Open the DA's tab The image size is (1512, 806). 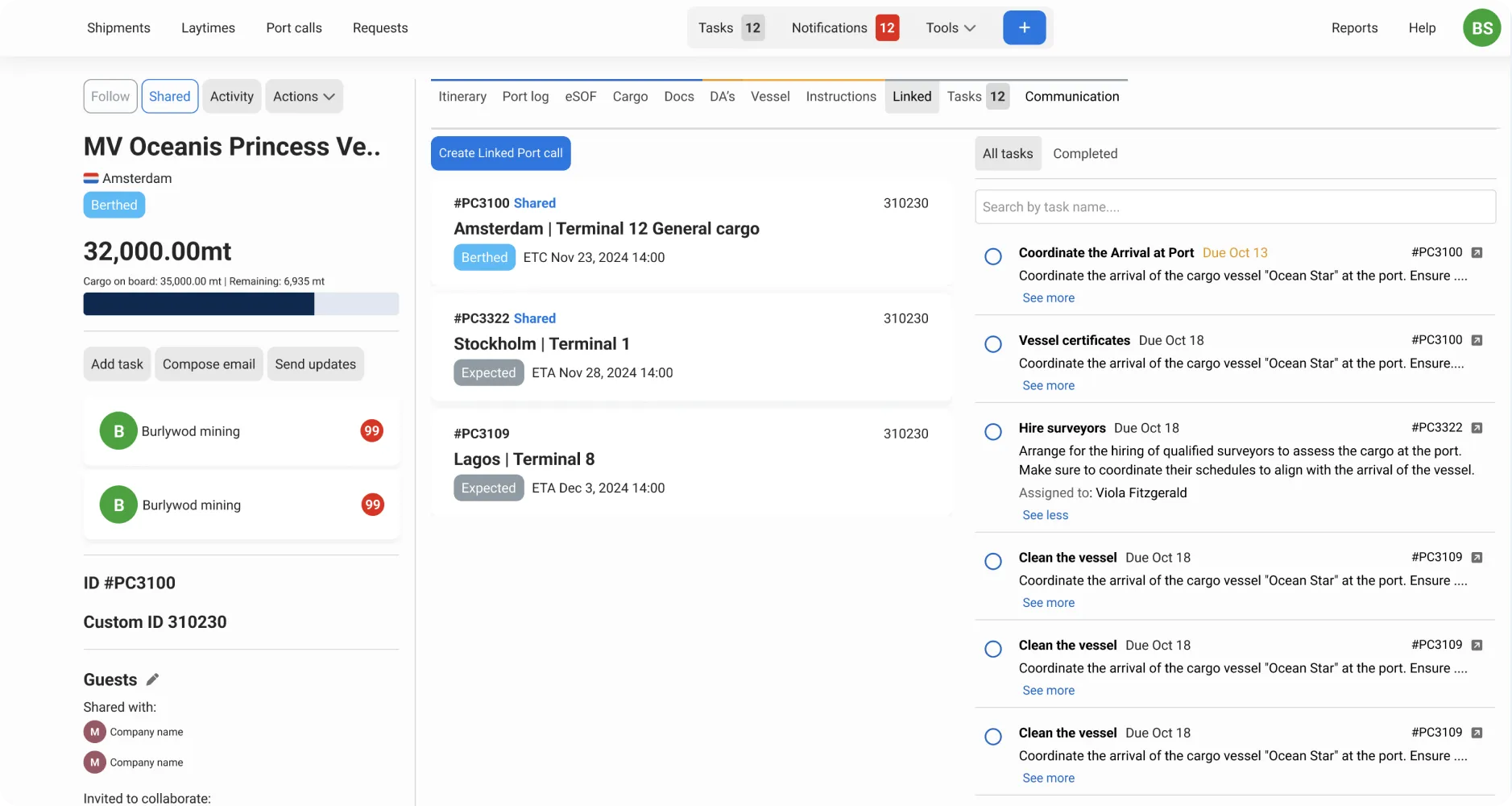[x=722, y=96]
